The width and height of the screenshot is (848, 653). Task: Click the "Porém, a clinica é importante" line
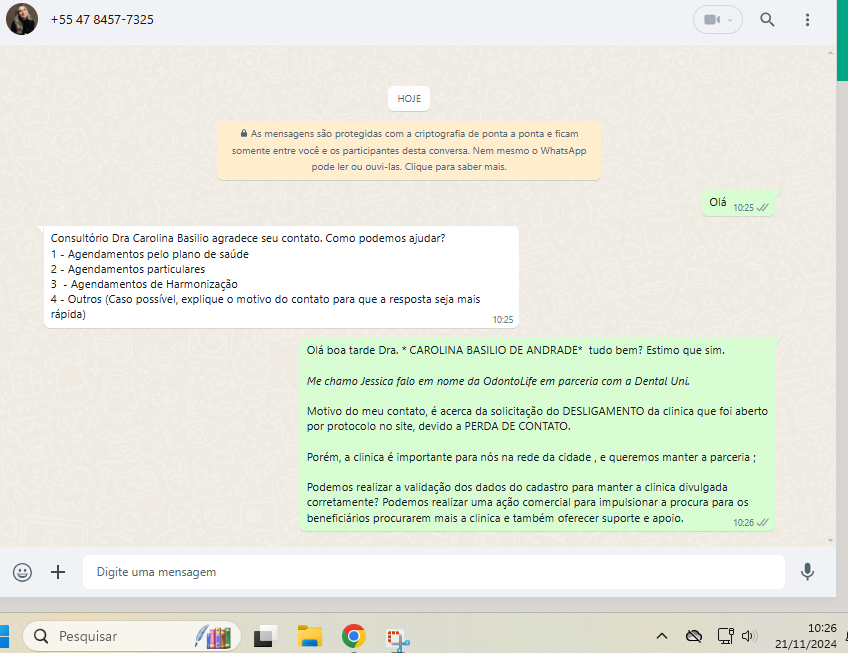(531, 457)
